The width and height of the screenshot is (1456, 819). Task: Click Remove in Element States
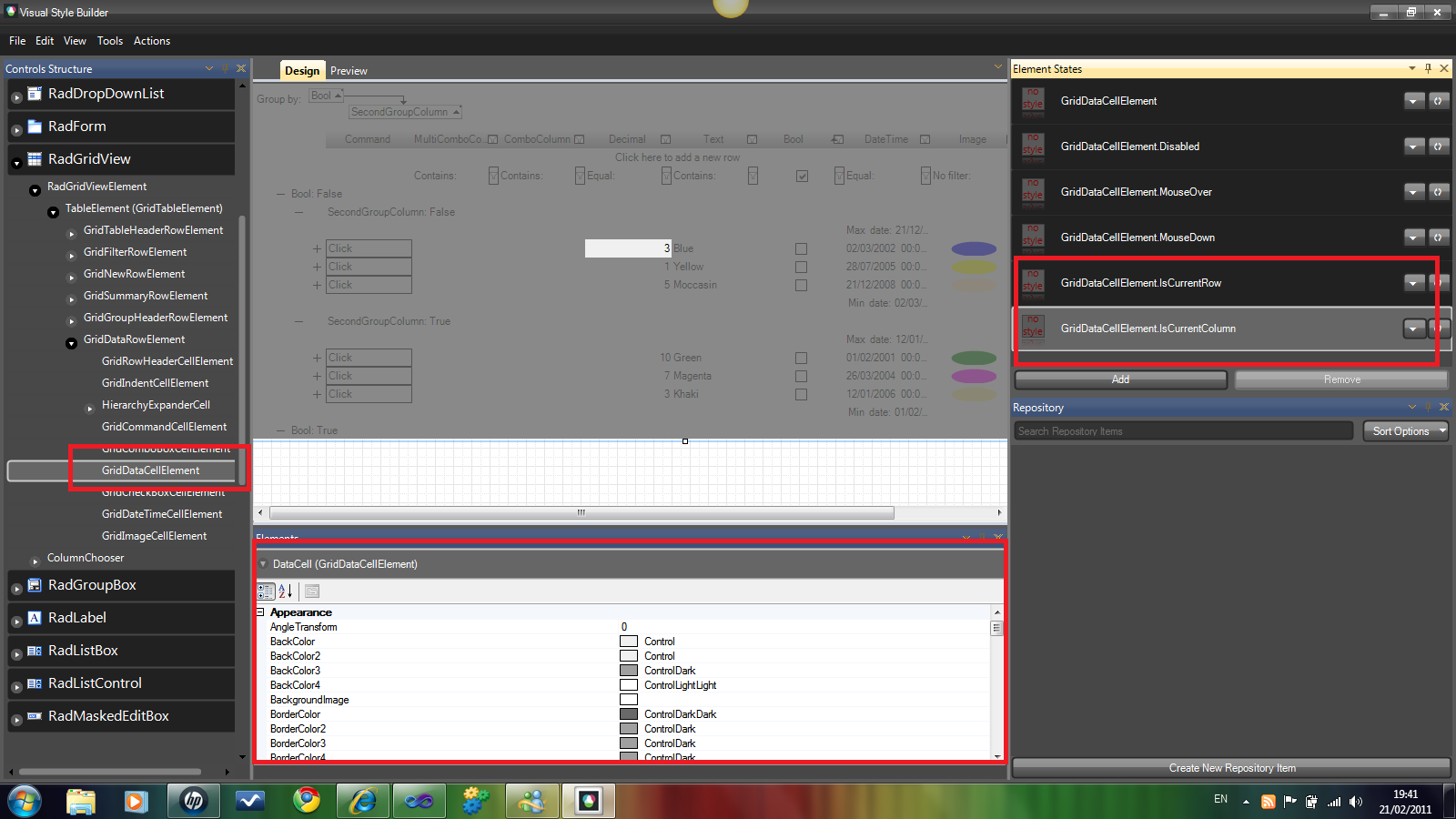click(x=1342, y=379)
